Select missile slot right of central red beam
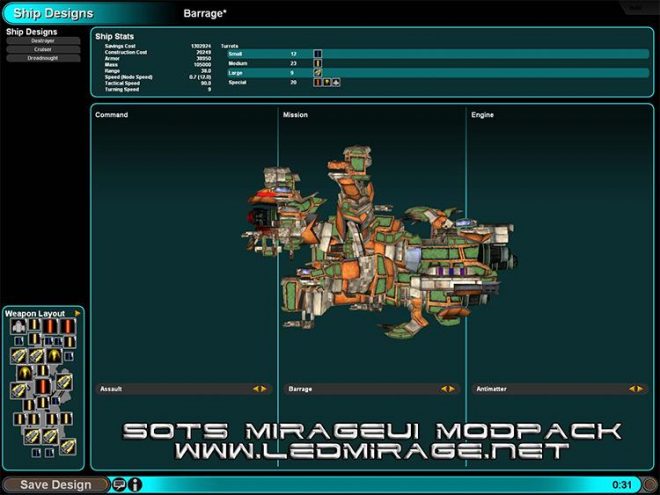The height and width of the screenshot is (495, 660). click(x=64, y=382)
